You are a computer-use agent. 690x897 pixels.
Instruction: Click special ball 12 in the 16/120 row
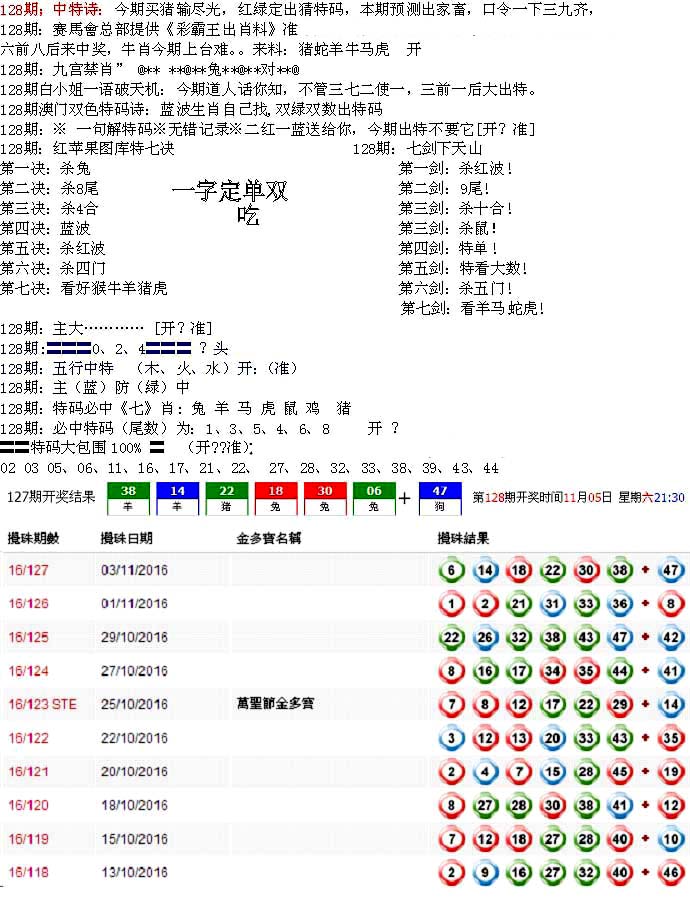(x=671, y=805)
